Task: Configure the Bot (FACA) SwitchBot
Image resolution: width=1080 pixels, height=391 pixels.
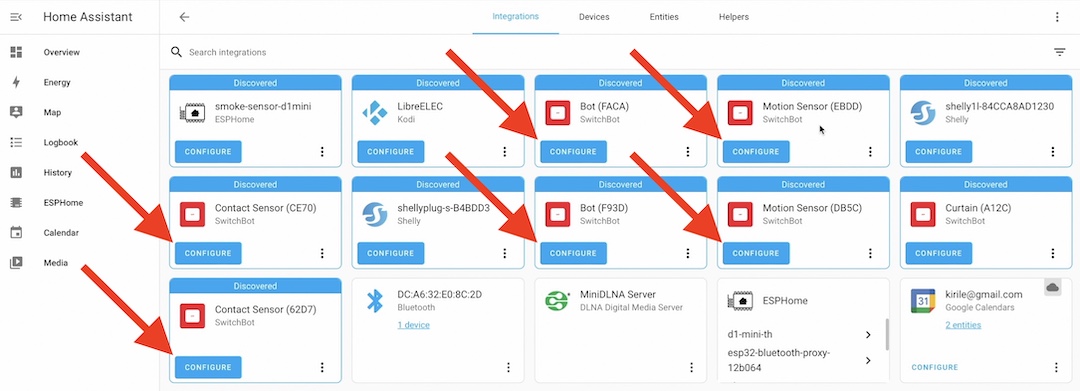Action: coord(573,151)
